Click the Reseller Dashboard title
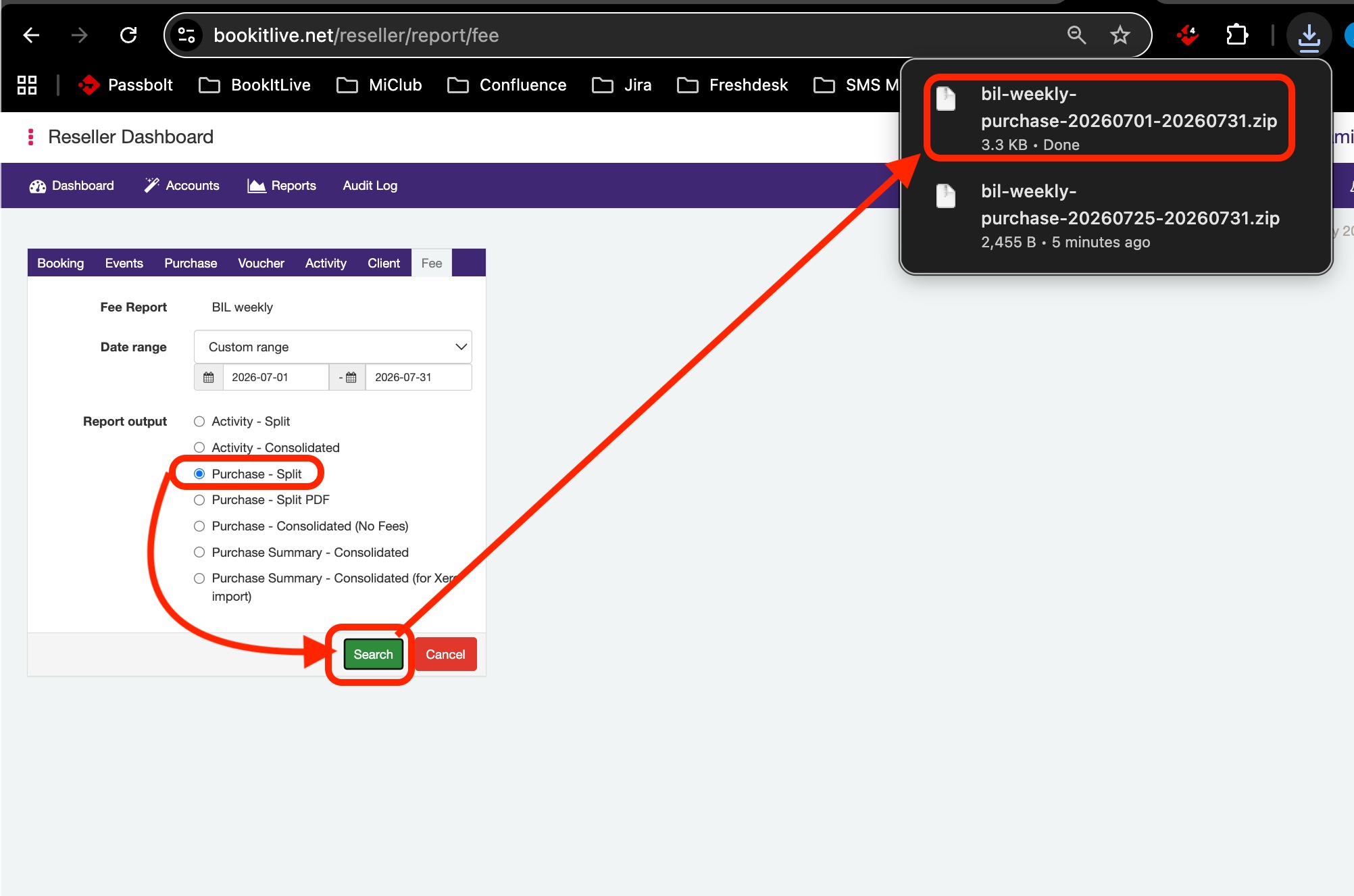The image size is (1354, 896). tap(131, 137)
